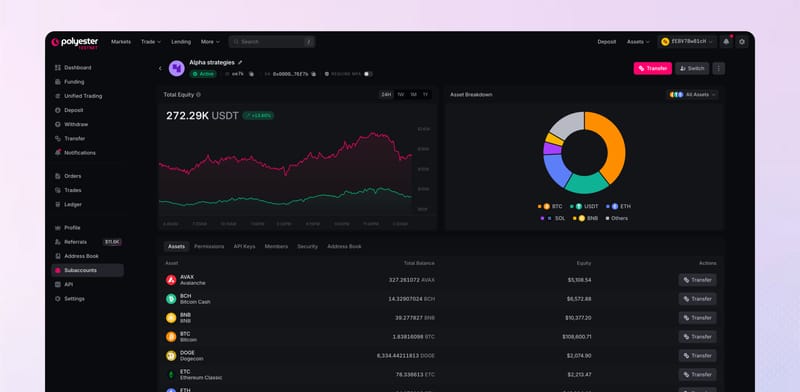Copy the address 0x0000..7EE7k

click(313, 74)
